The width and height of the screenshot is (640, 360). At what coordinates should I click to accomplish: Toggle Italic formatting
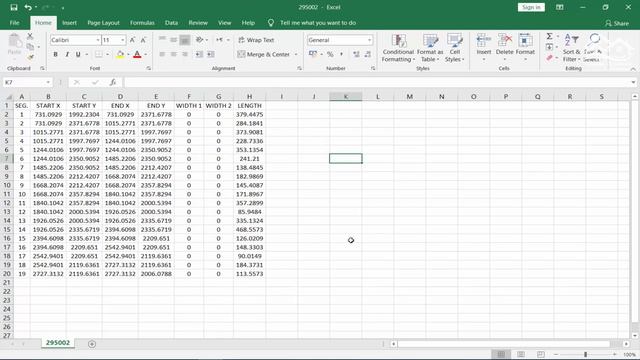coord(67,54)
